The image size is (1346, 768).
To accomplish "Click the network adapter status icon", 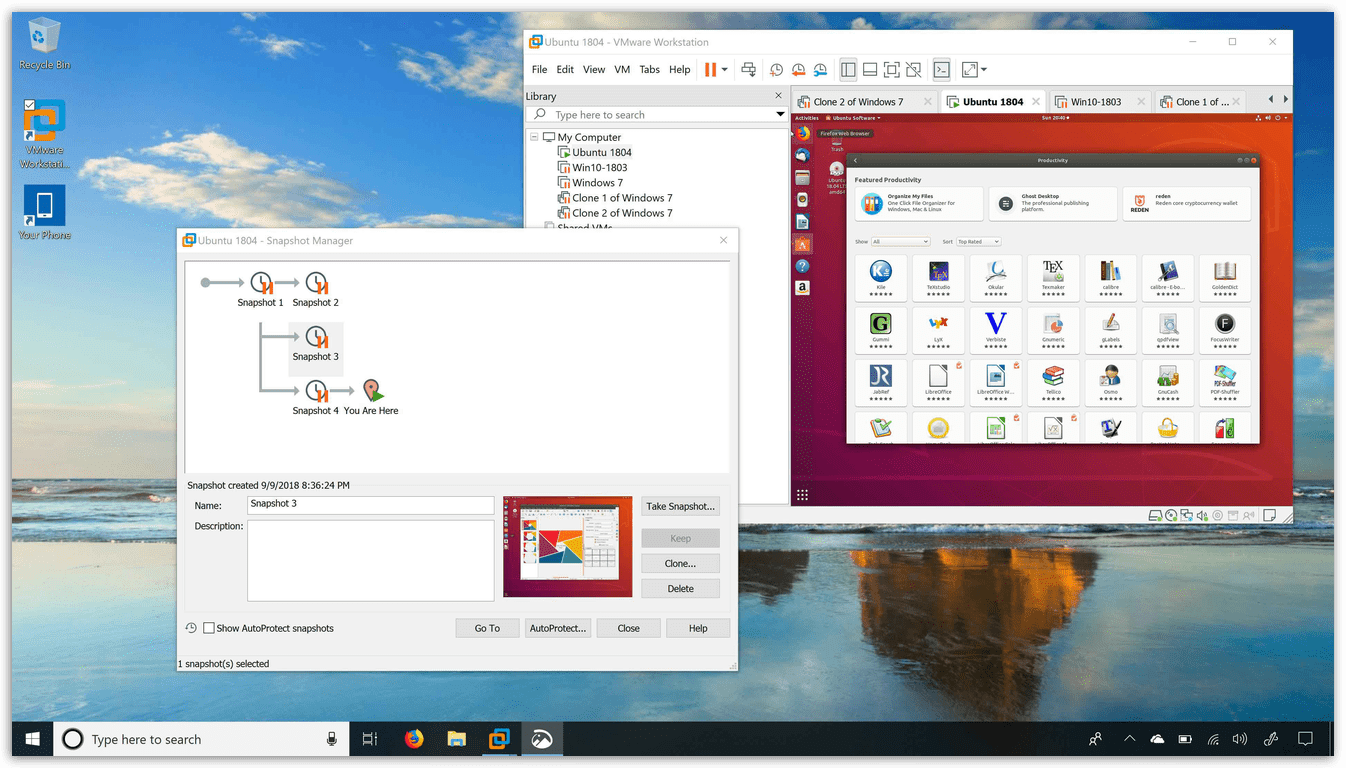I will click(1186, 516).
